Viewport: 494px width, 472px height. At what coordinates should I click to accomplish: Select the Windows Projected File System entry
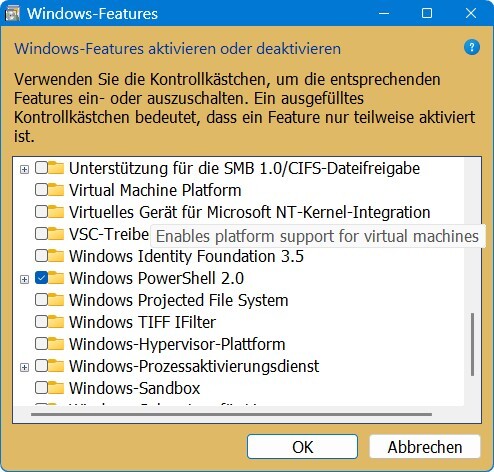pyautogui.click(x=179, y=300)
